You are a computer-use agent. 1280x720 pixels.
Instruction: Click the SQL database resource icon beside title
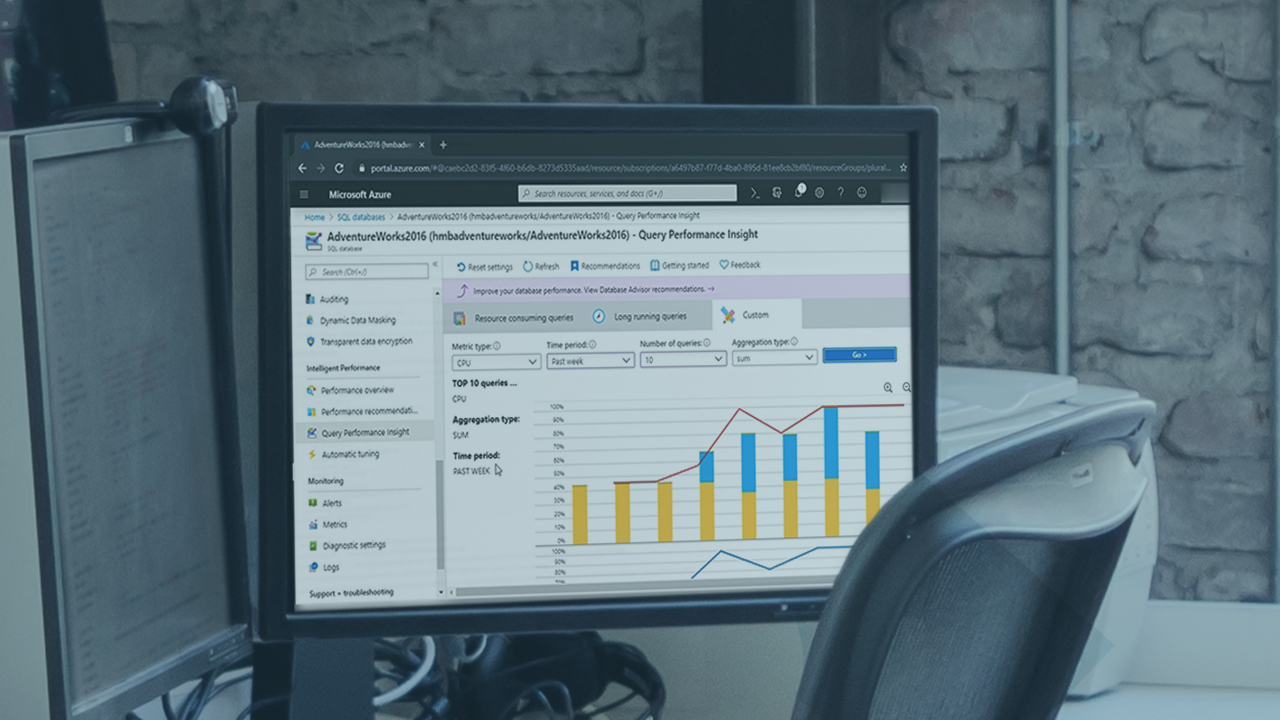(x=313, y=240)
